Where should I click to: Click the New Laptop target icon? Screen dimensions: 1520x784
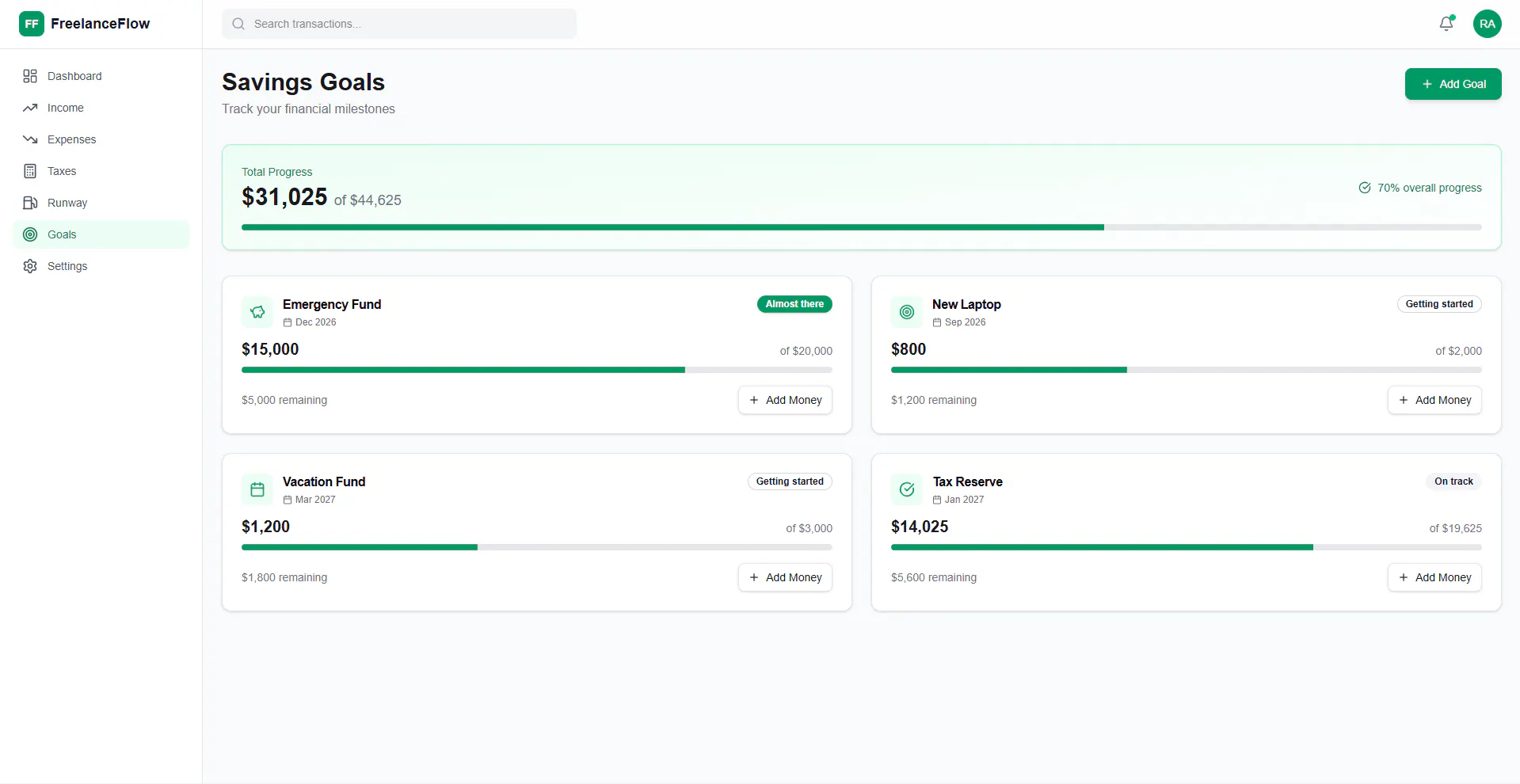907,312
